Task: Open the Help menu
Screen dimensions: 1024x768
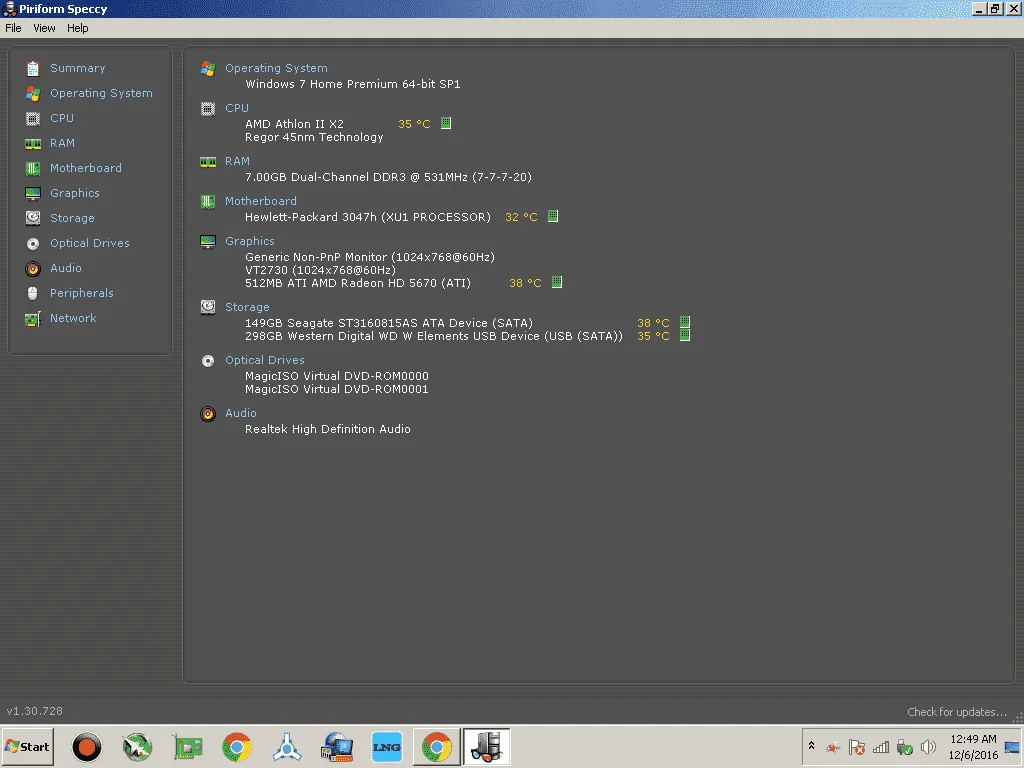Action: pyautogui.click(x=77, y=28)
